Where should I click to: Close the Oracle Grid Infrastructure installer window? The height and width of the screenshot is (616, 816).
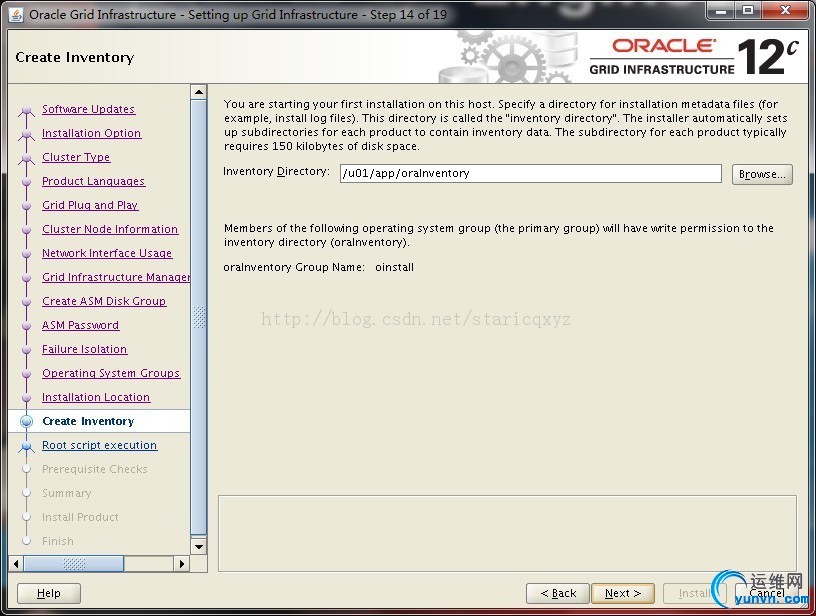[785, 10]
